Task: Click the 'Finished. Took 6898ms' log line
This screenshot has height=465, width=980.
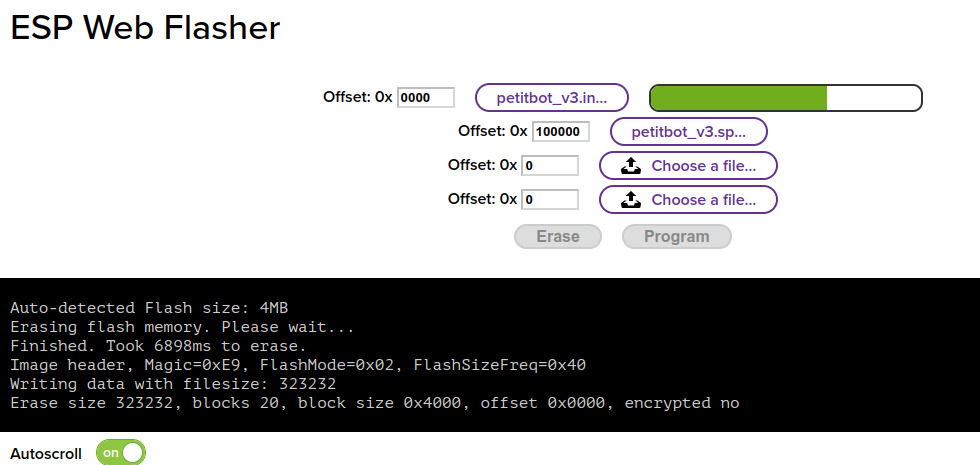Action: tap(158, 346)
